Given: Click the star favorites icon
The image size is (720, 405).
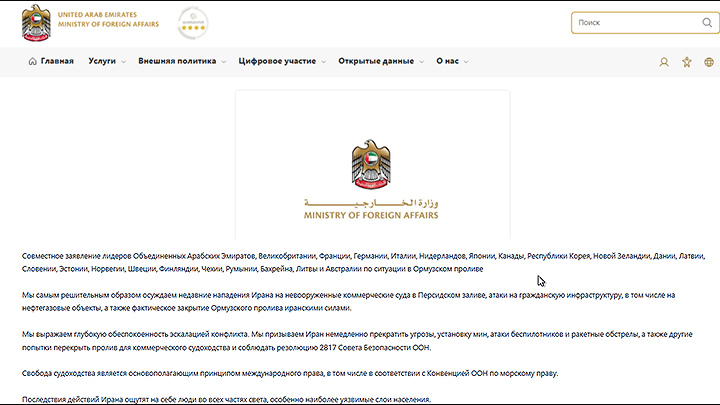Looking at the screenshot, I should coord(686,62).
